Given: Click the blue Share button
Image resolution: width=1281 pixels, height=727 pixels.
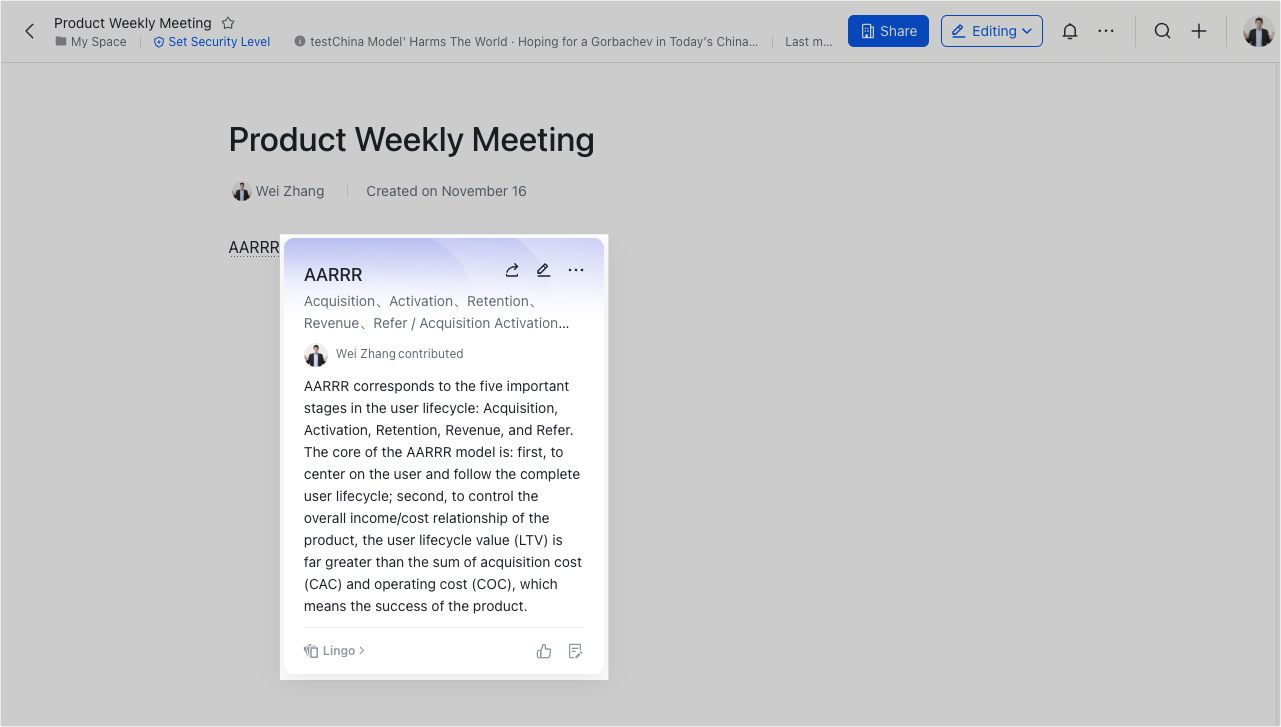Looking at the screenshot, I should pyautogui.click(x=887, y=31).
